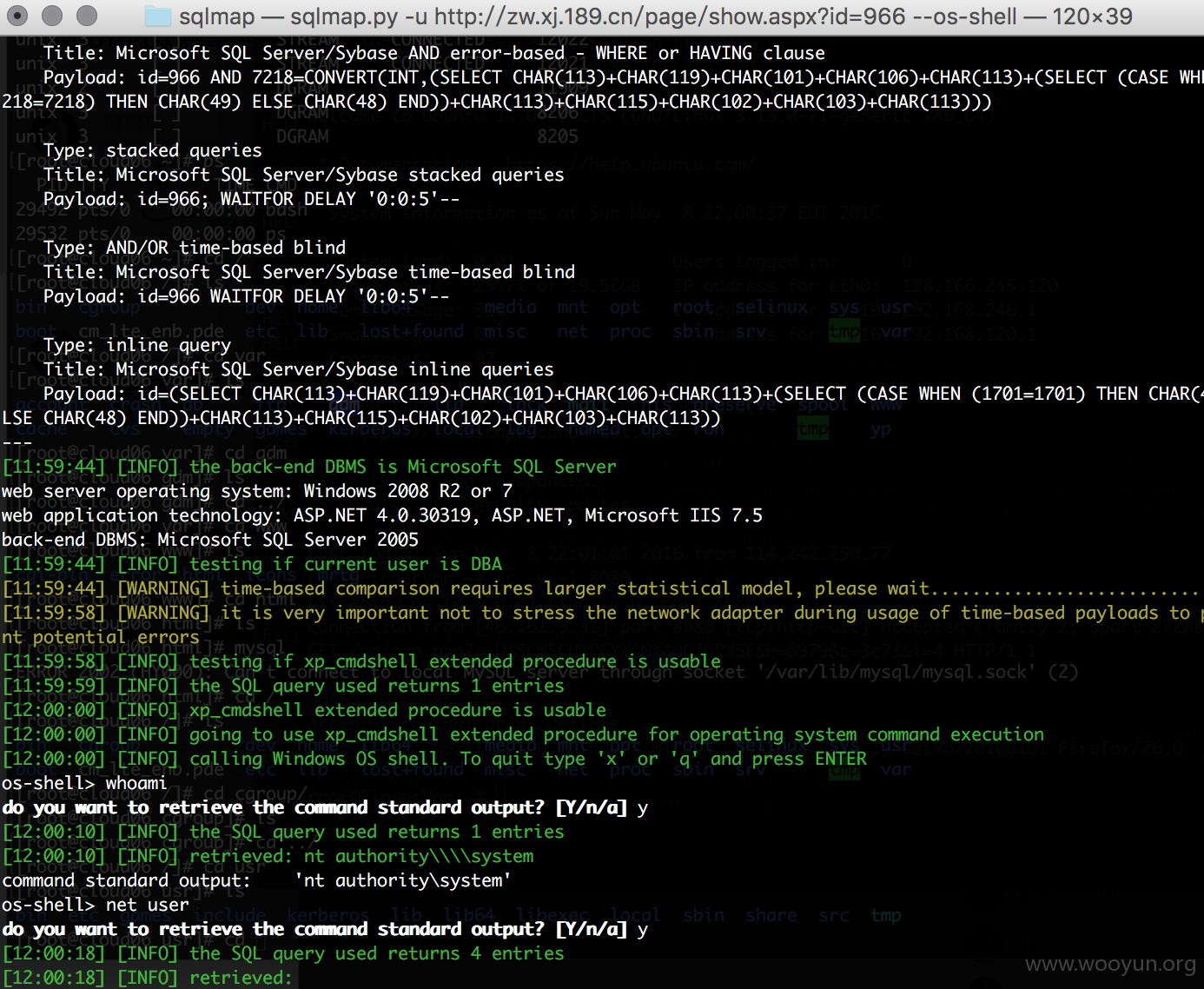Click the 'xp_cmdshell extended procedure is usable' line at 12:00:00
The width and height of the screenshot is (1204, 989).
[x=304, y=710]
